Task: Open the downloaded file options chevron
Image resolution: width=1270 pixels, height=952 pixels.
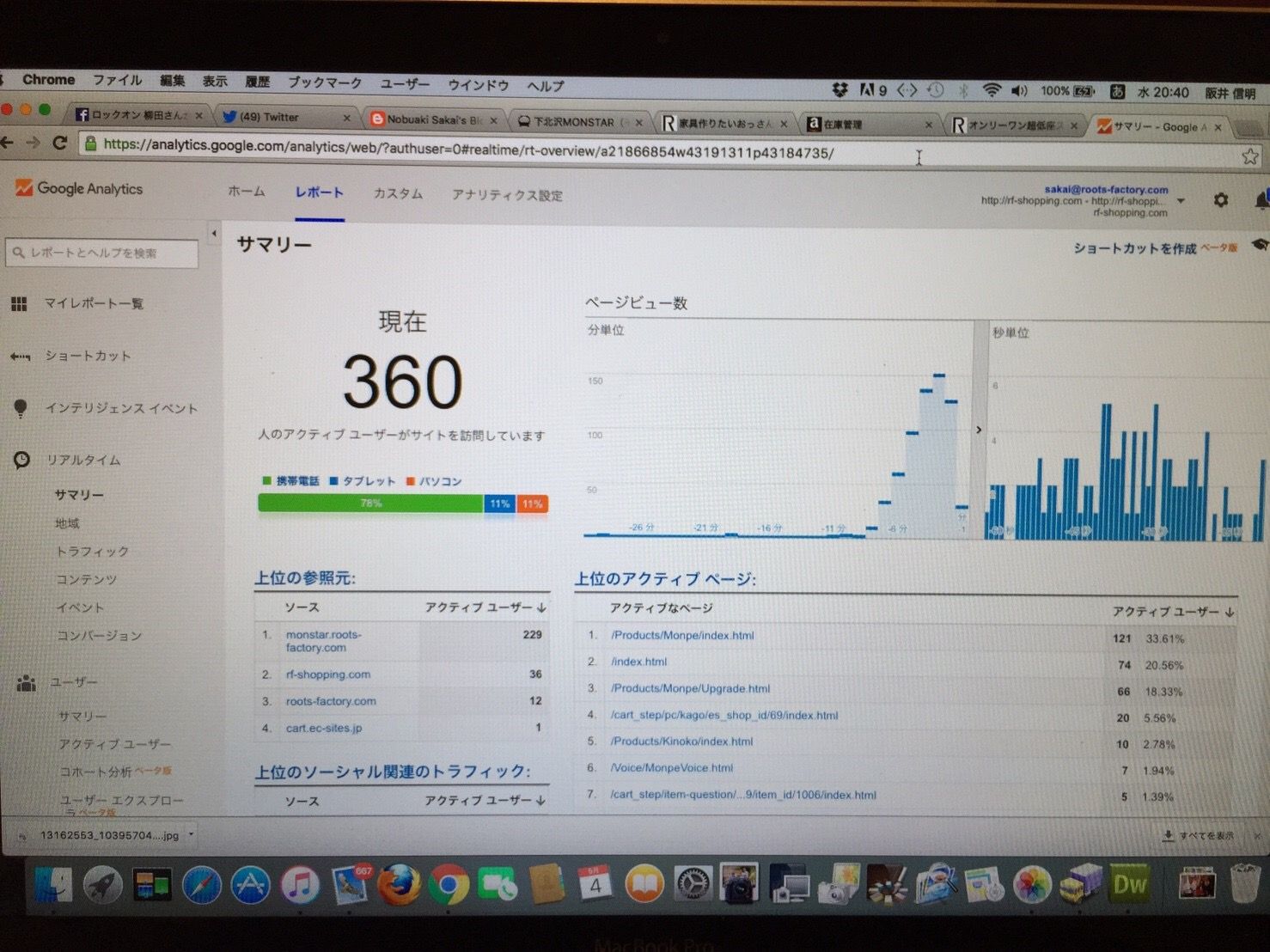Action: [x=191, y=834]
